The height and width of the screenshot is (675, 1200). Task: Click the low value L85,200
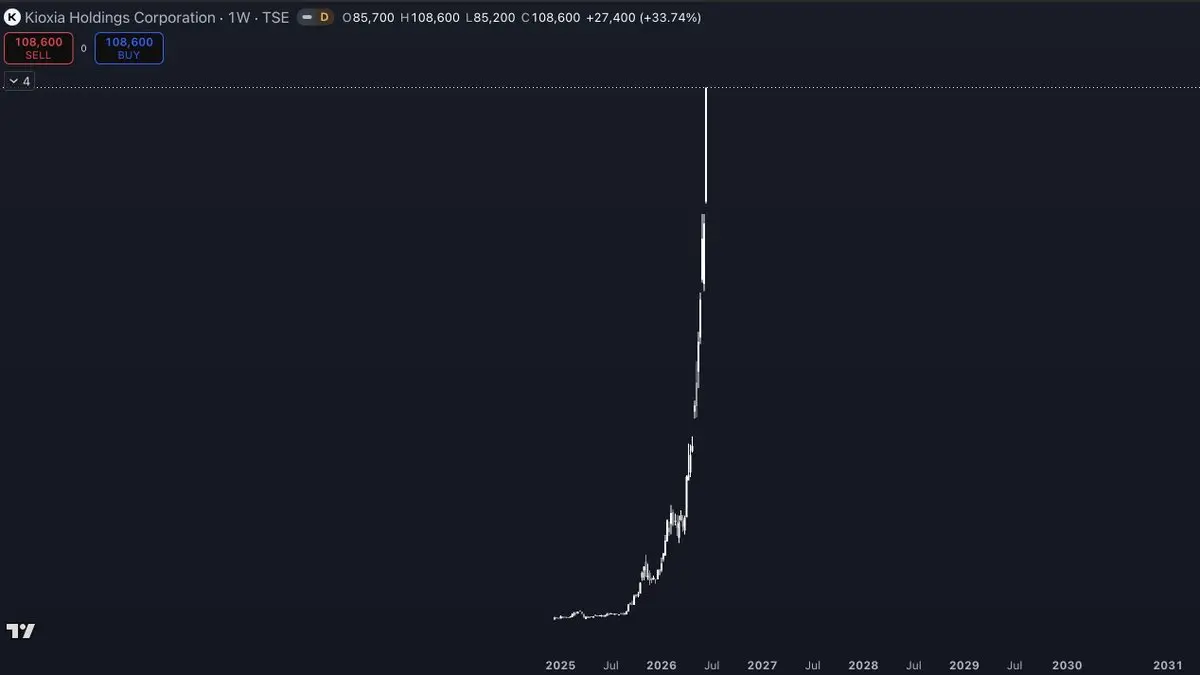(x=491, y=18)
